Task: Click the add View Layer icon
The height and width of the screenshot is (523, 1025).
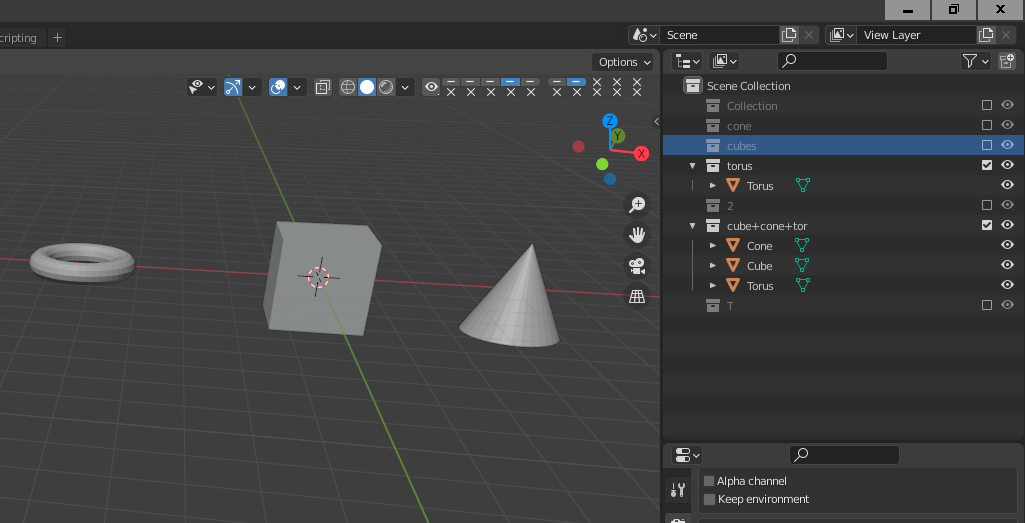Action: tap(986, 35)
